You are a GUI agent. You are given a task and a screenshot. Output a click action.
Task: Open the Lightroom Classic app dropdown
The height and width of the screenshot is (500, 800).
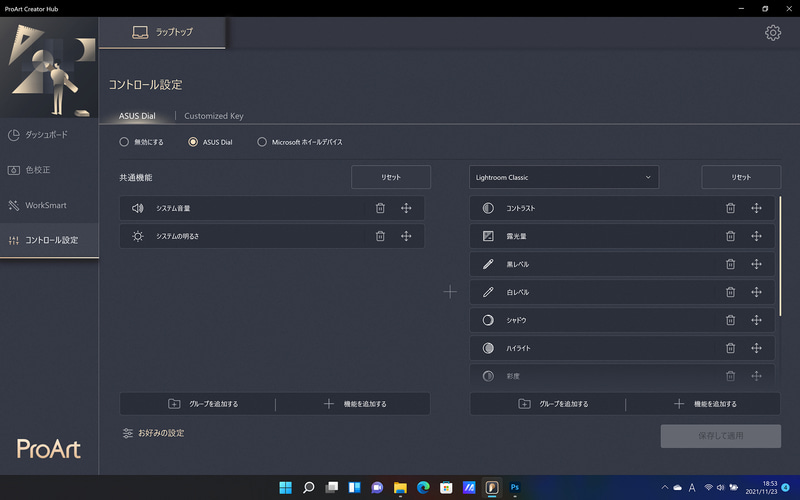564,177
